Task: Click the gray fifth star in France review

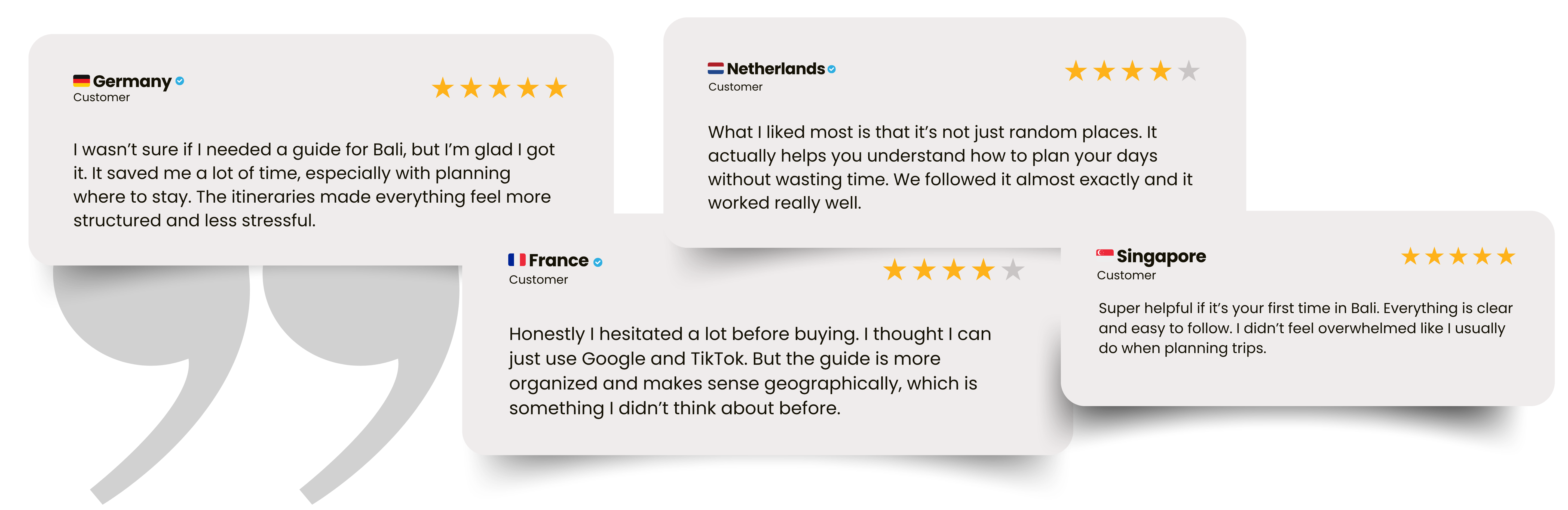Action: tap(1013, 269)
